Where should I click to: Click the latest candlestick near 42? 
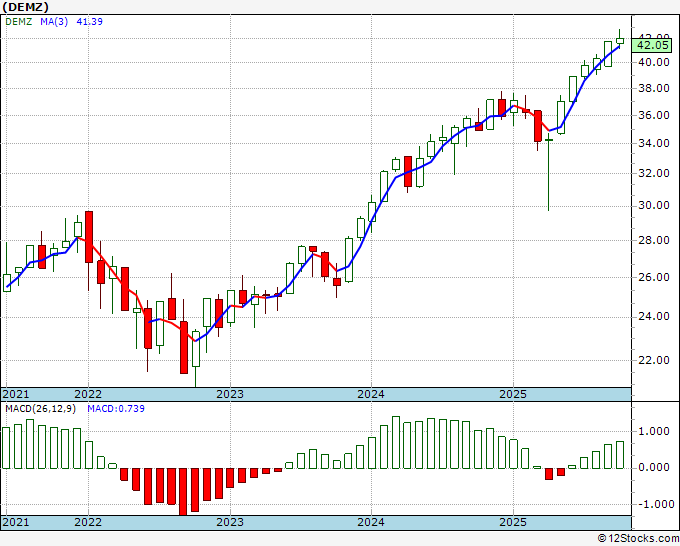[x=620, y=41]
